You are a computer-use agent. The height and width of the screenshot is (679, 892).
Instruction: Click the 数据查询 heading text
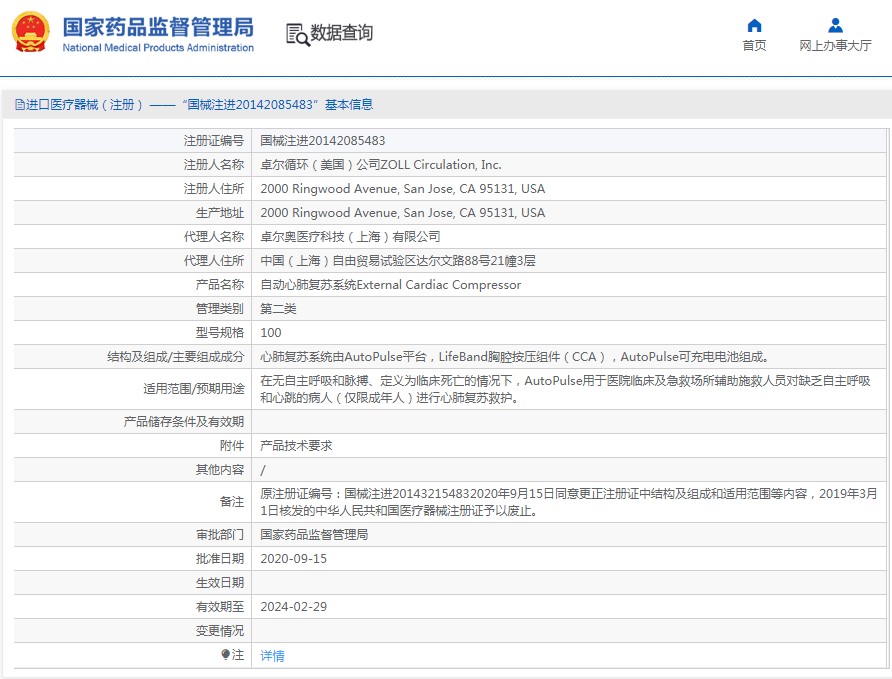(341, 33)
